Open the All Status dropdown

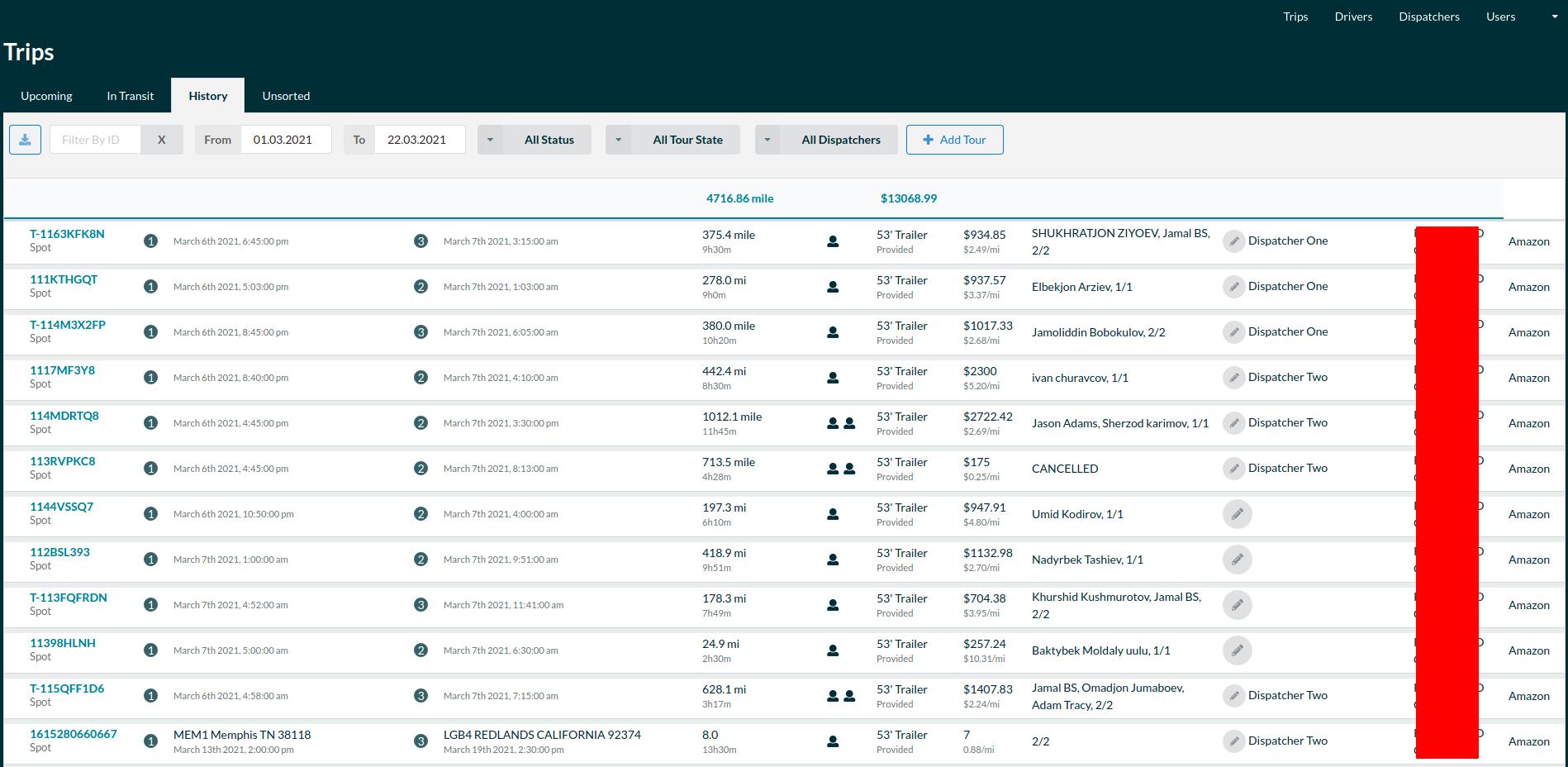[535, 140]
